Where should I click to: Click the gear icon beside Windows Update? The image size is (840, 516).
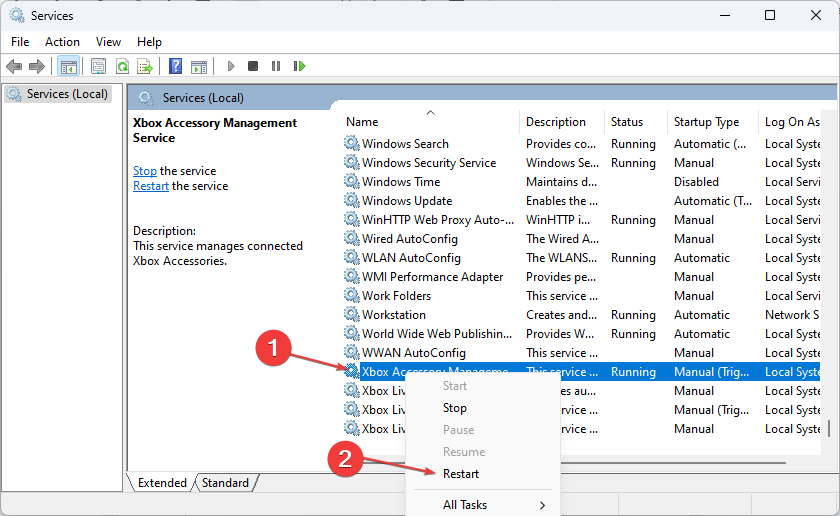coord(351,200)
